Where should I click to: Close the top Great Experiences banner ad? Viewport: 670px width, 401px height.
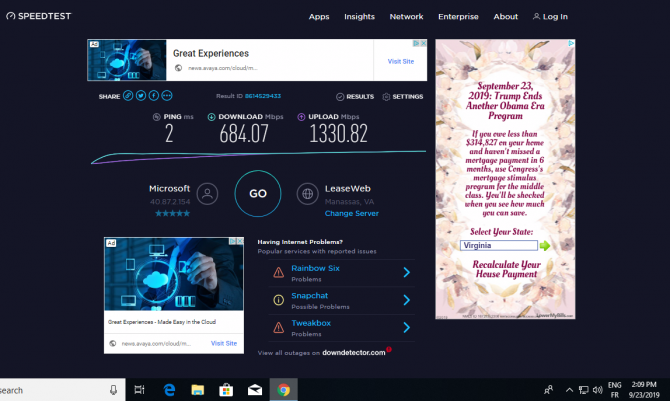tap(423, 43)
